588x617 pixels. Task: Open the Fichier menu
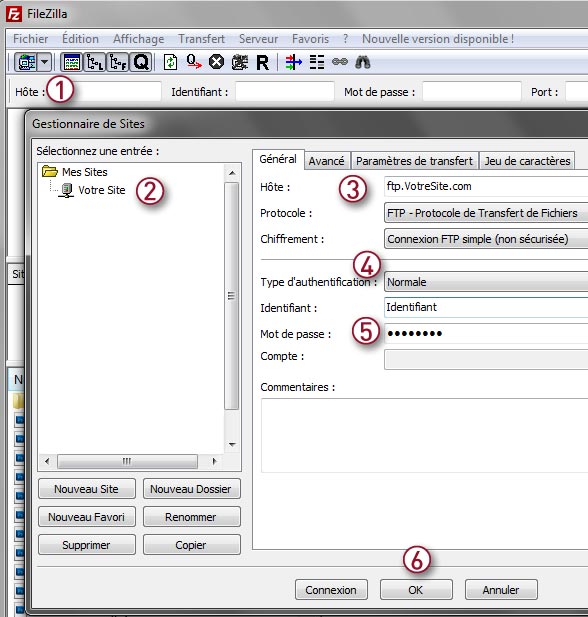point(30,39)
